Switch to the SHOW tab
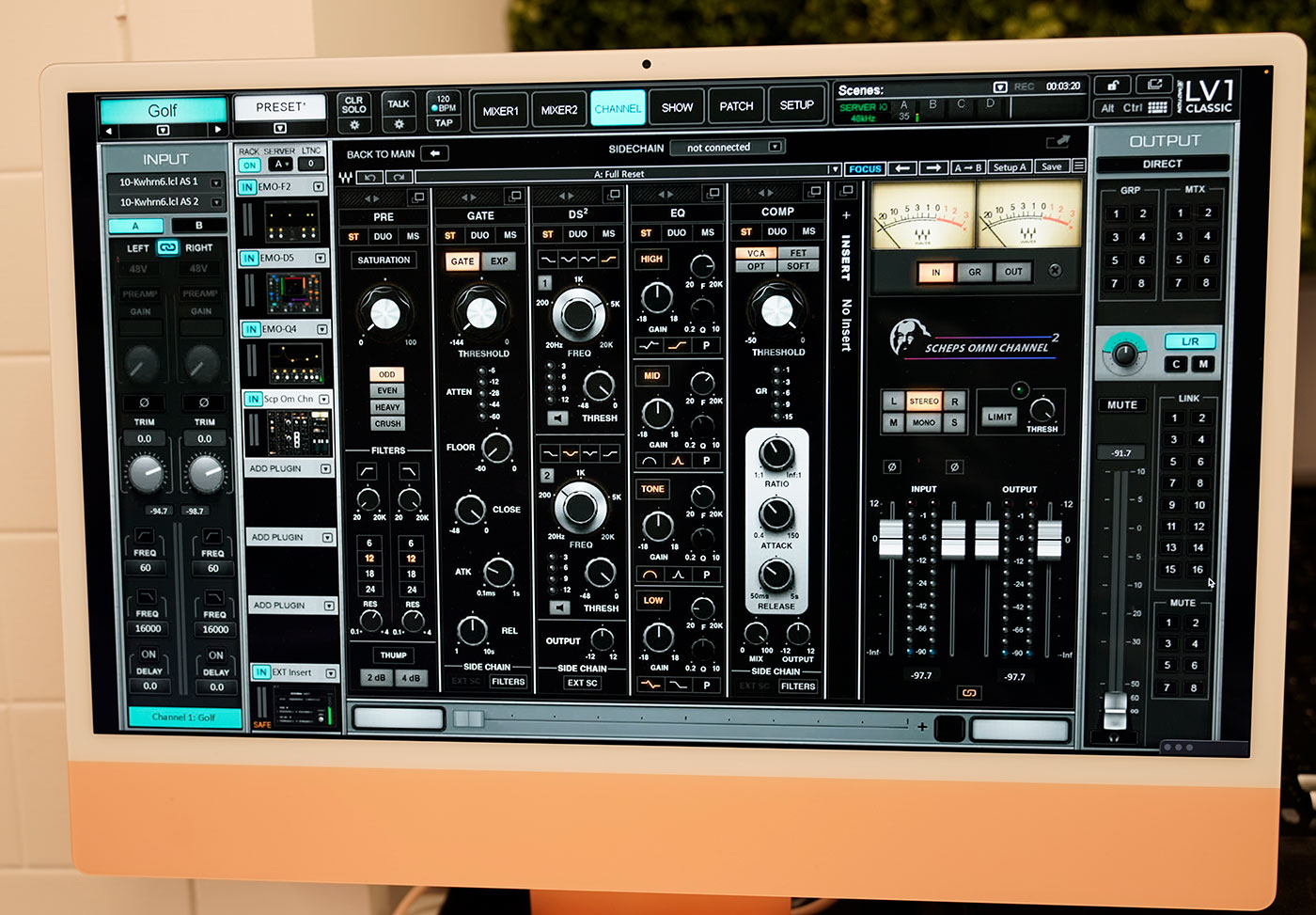Image resolution: width=1316 pixels, height=915 pixels. tap(677, 107)
